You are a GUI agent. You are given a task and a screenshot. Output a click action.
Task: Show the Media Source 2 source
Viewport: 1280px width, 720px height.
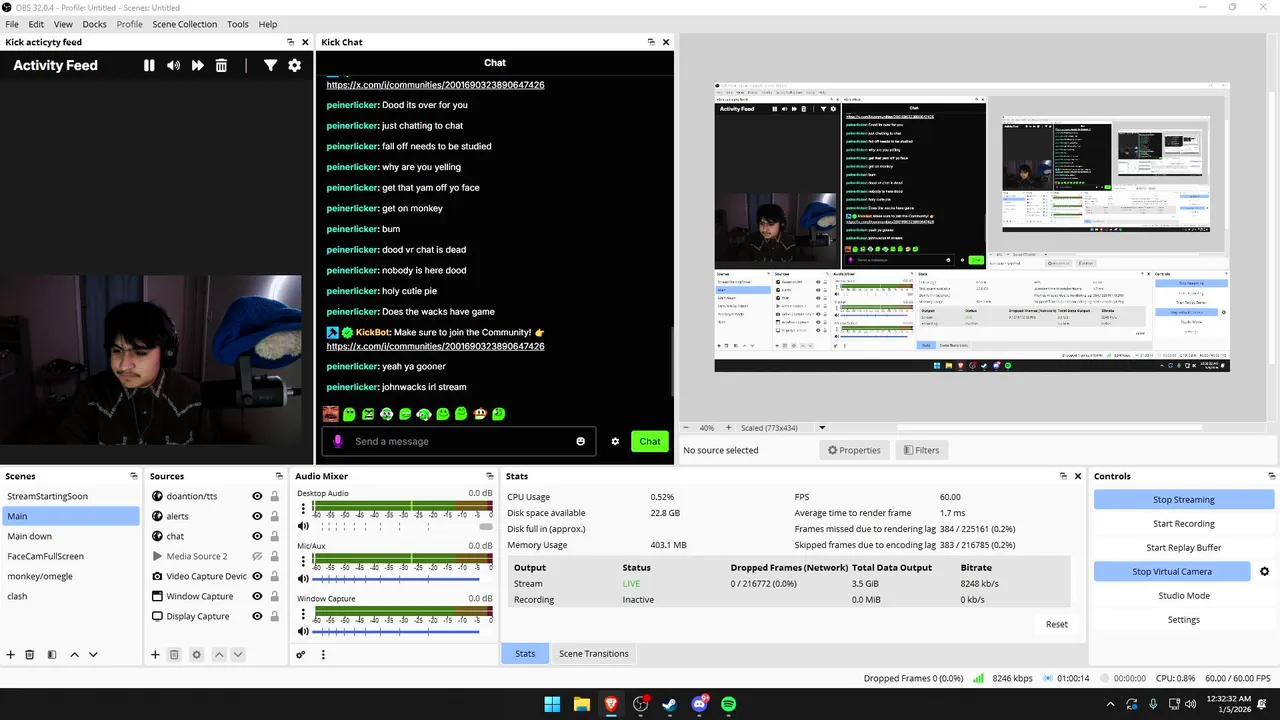[x=257, y=556]
